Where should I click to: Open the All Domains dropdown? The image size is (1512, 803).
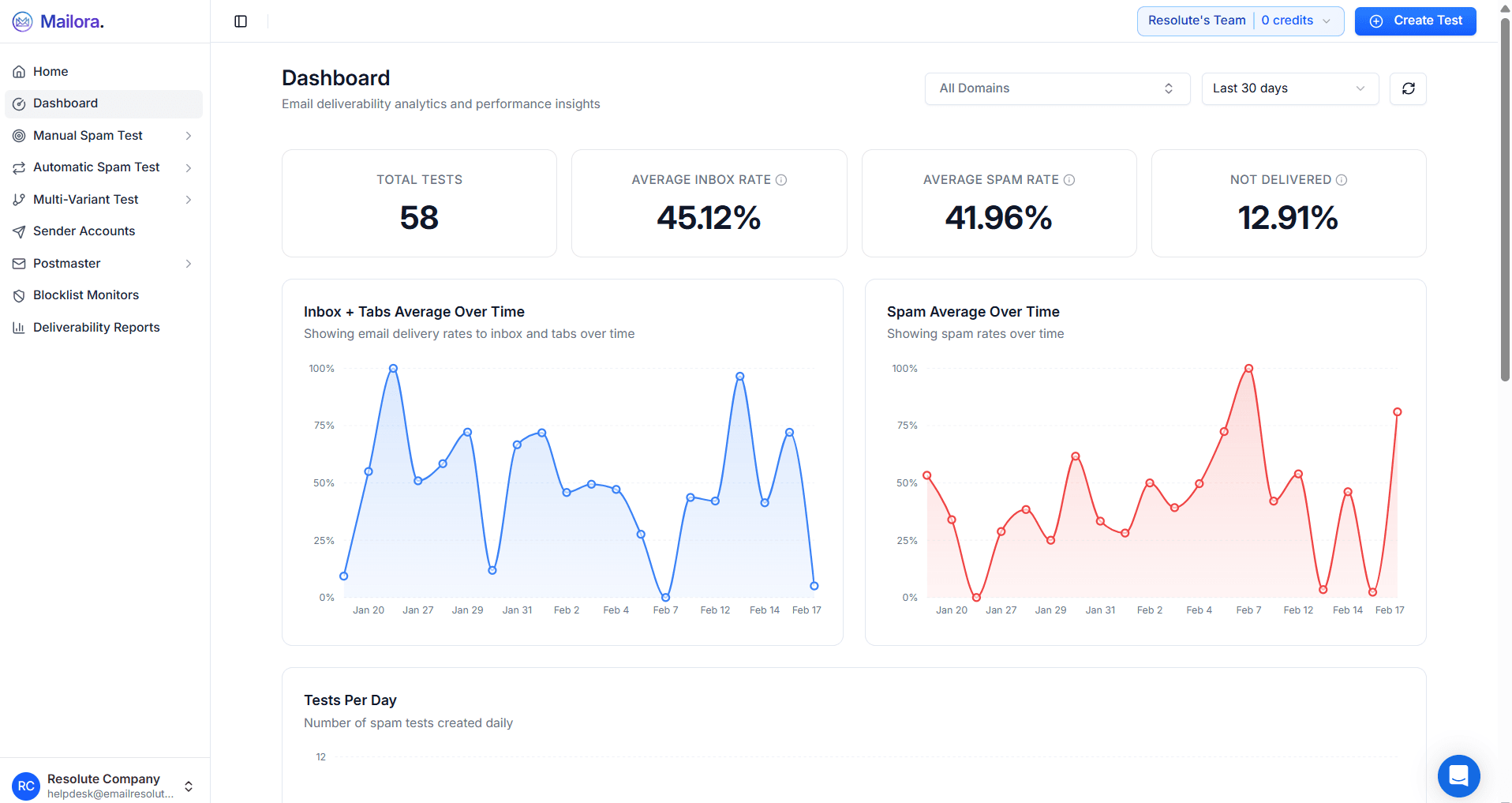pyautogui.click(x=1057, y=88)
